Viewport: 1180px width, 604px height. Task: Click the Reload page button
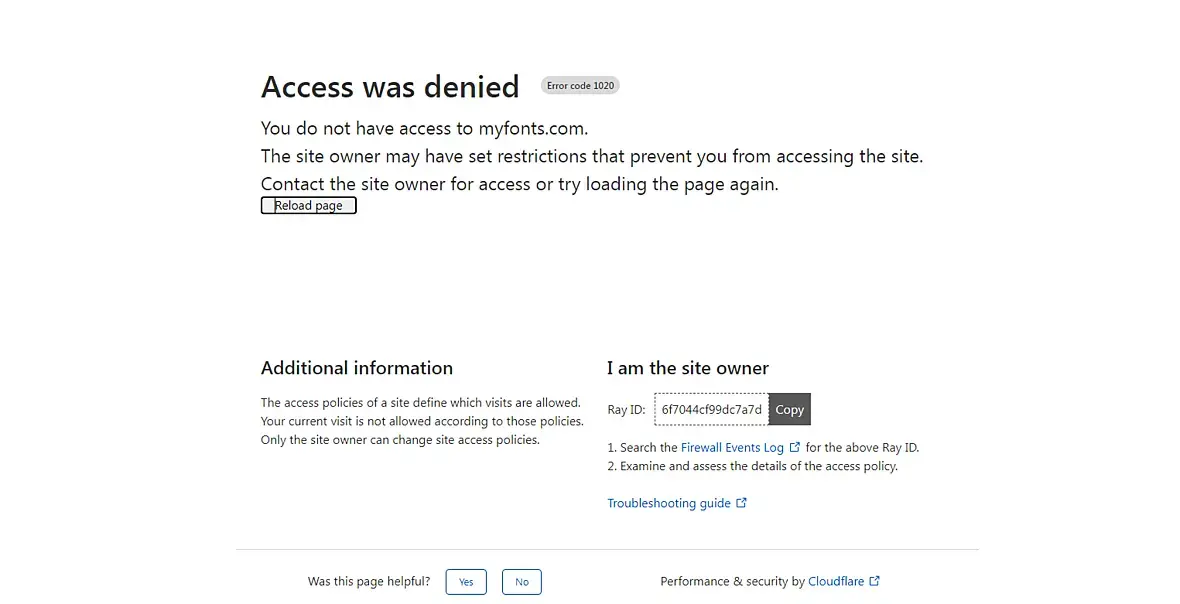point(308,206)
